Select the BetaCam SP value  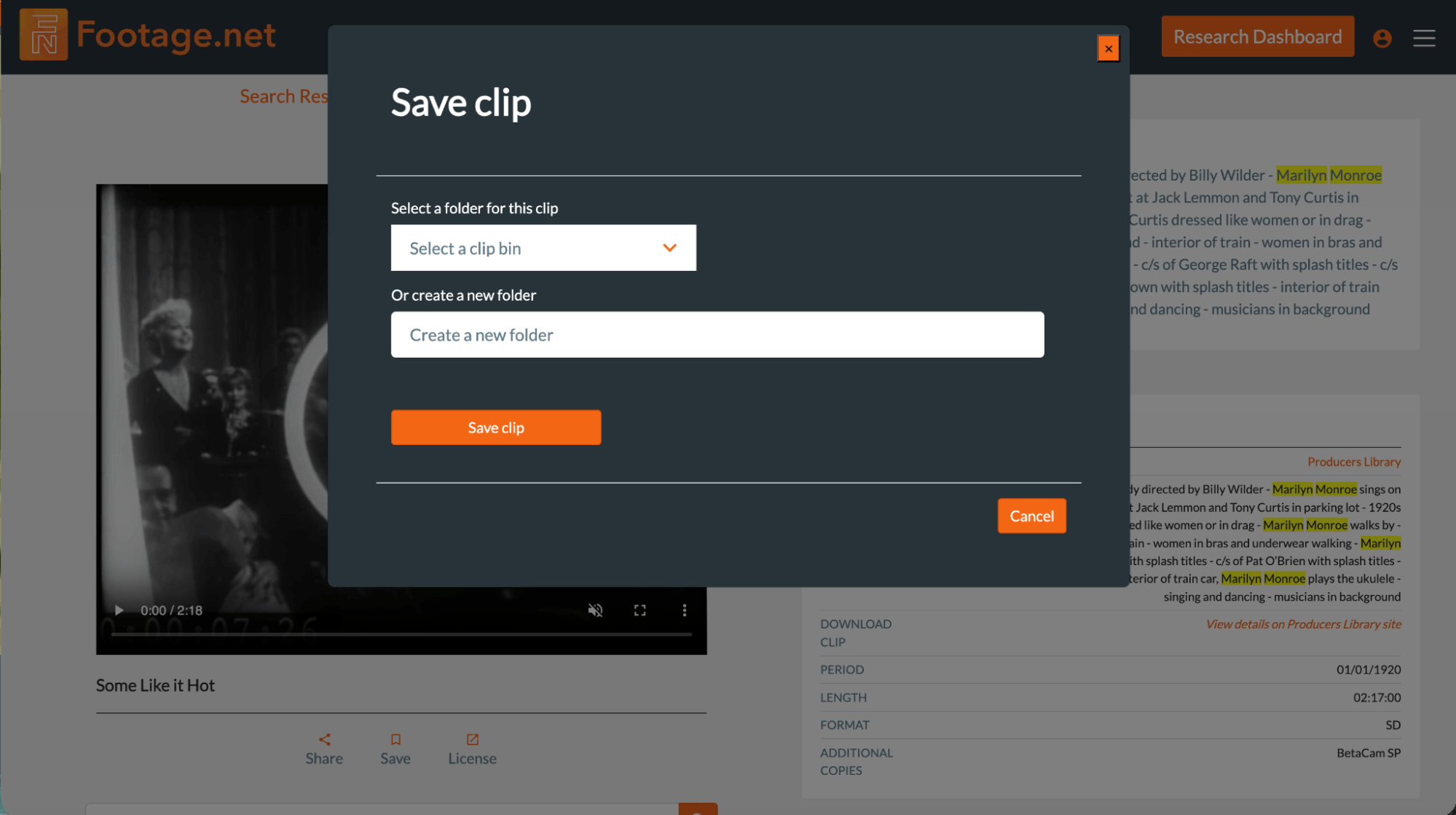pos(1368,752)
